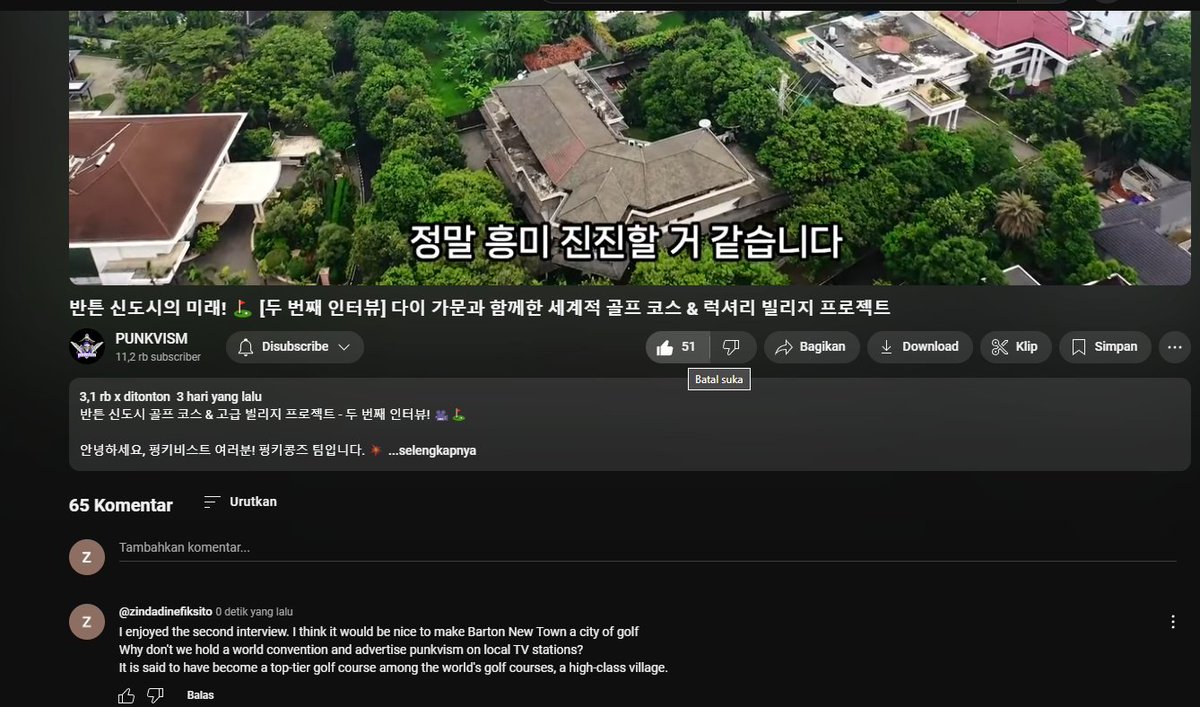This screenshot has width=1200, height=707.
Task: Click the video player frame
Action: tap(630, 147)
